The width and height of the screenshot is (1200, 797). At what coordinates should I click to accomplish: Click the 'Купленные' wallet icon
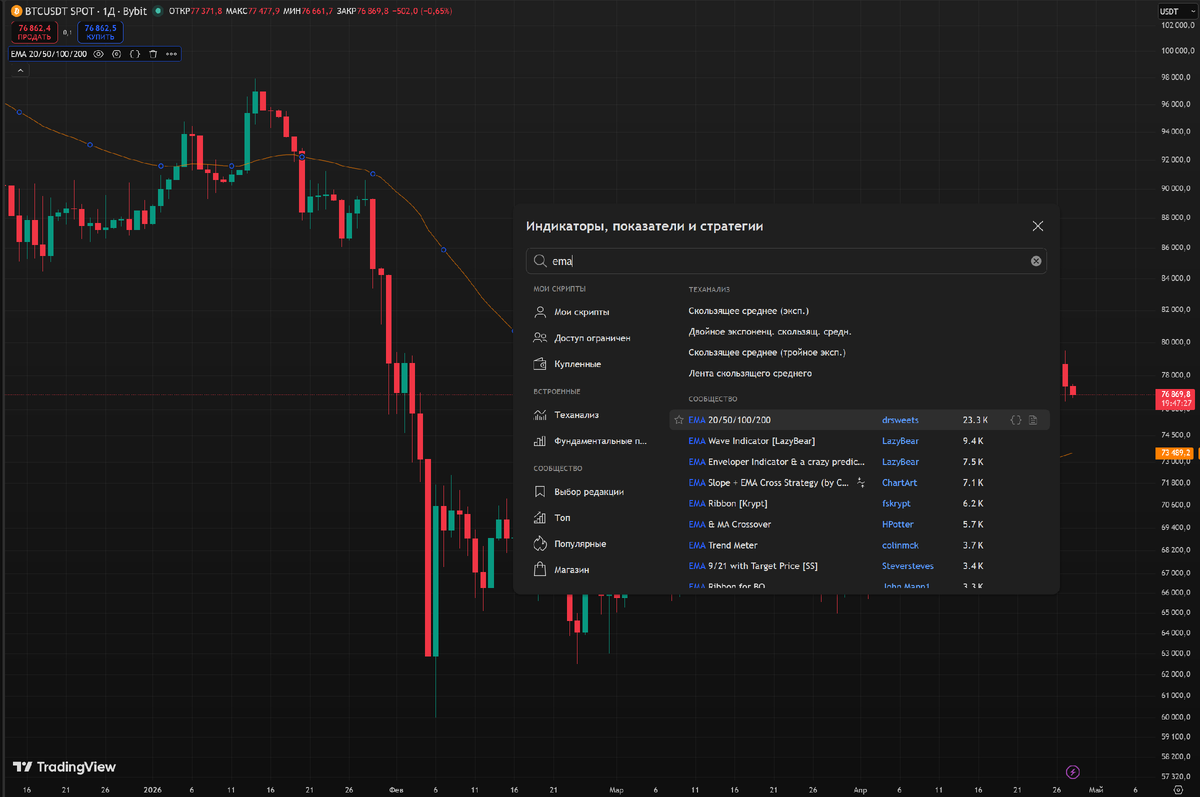coord(540,364)
